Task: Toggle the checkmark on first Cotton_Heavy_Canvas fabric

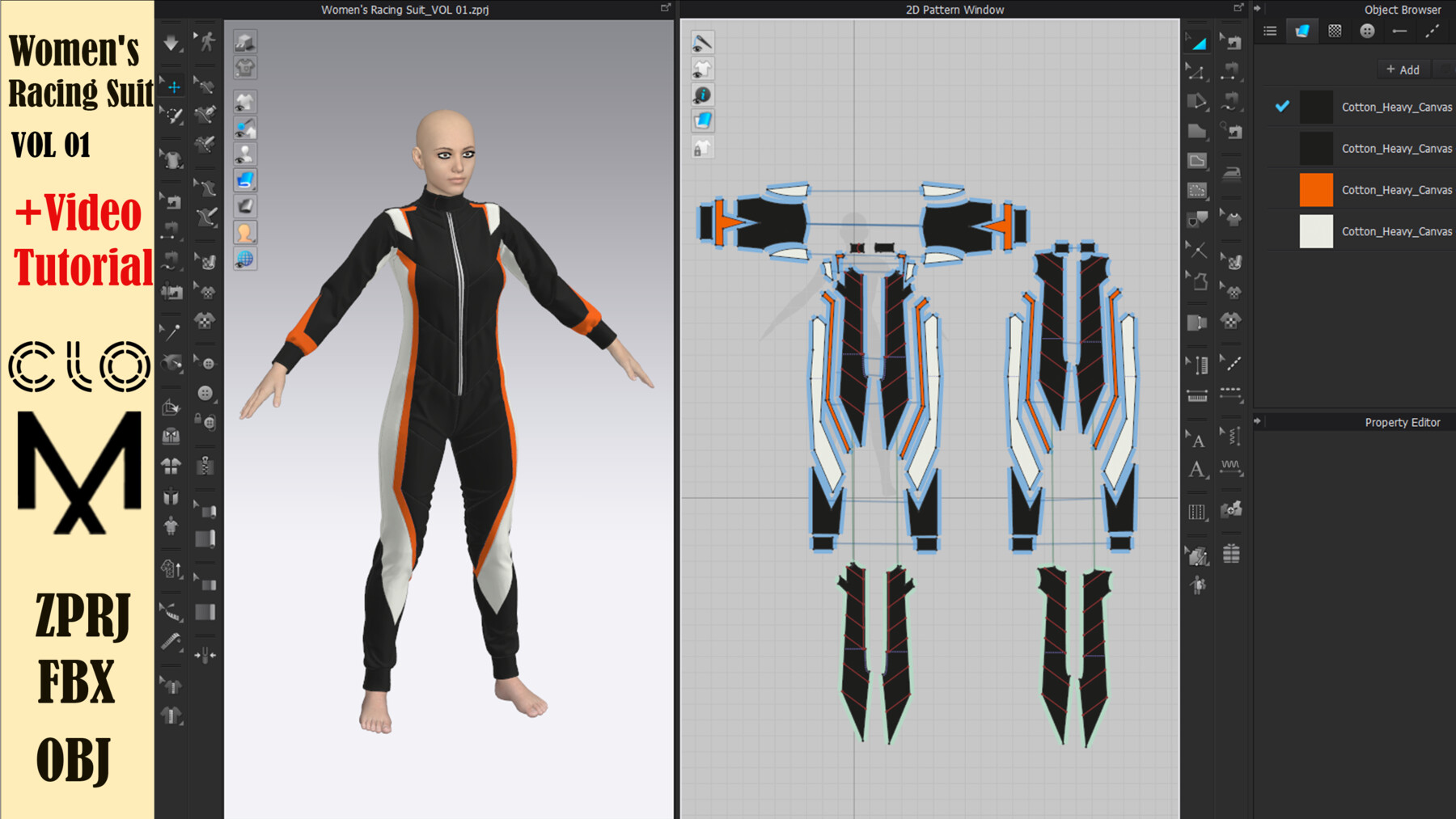Action: click(1280, 106)
